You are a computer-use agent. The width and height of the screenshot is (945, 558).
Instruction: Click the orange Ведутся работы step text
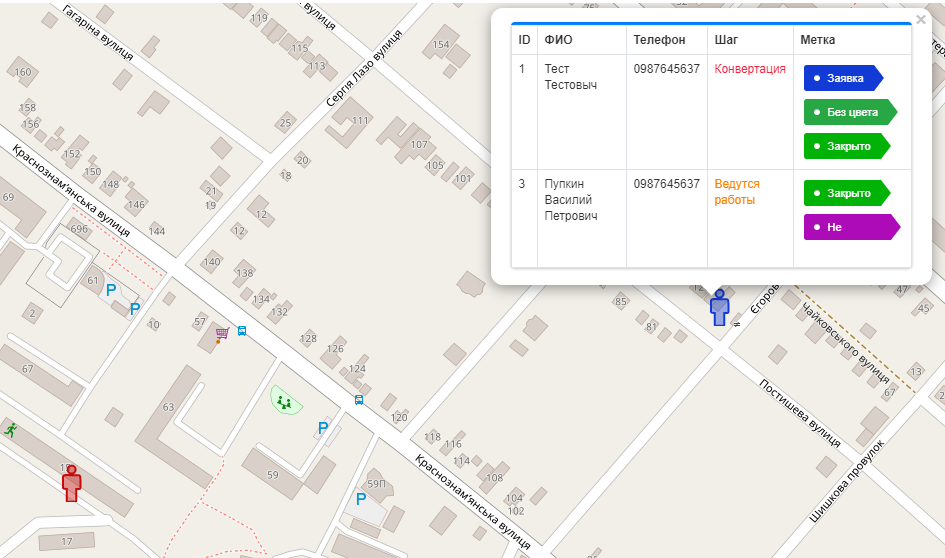pyautogui.click(x=736, y=192)
